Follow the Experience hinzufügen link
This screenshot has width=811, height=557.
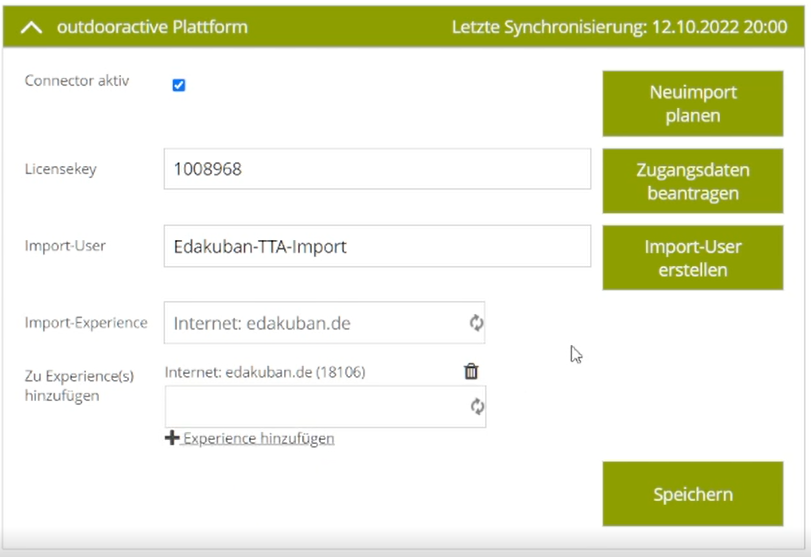(x=258, y=438)
